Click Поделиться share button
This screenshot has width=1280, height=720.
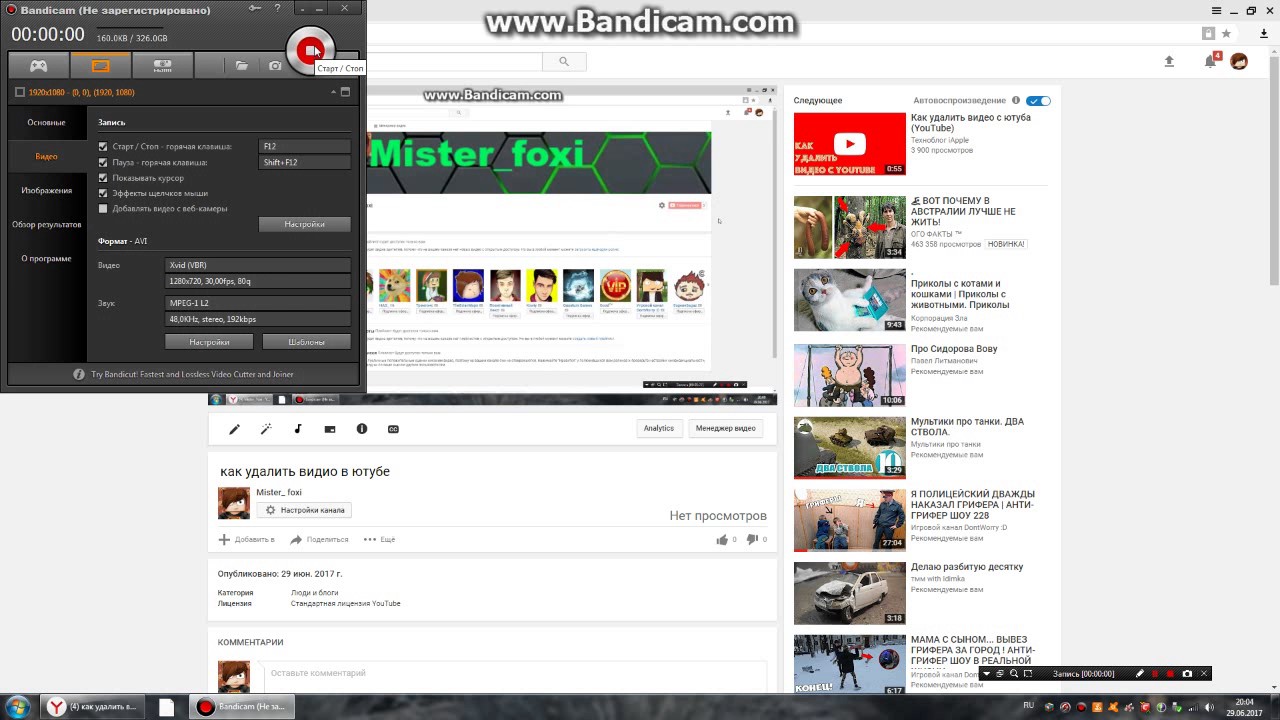pos(319,539)
